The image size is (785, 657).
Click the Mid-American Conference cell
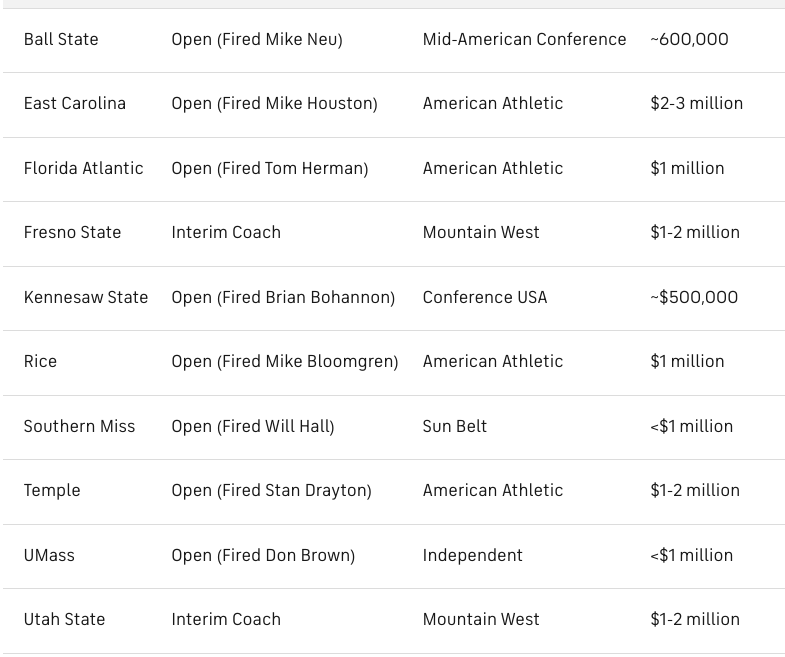click(524, 40)
